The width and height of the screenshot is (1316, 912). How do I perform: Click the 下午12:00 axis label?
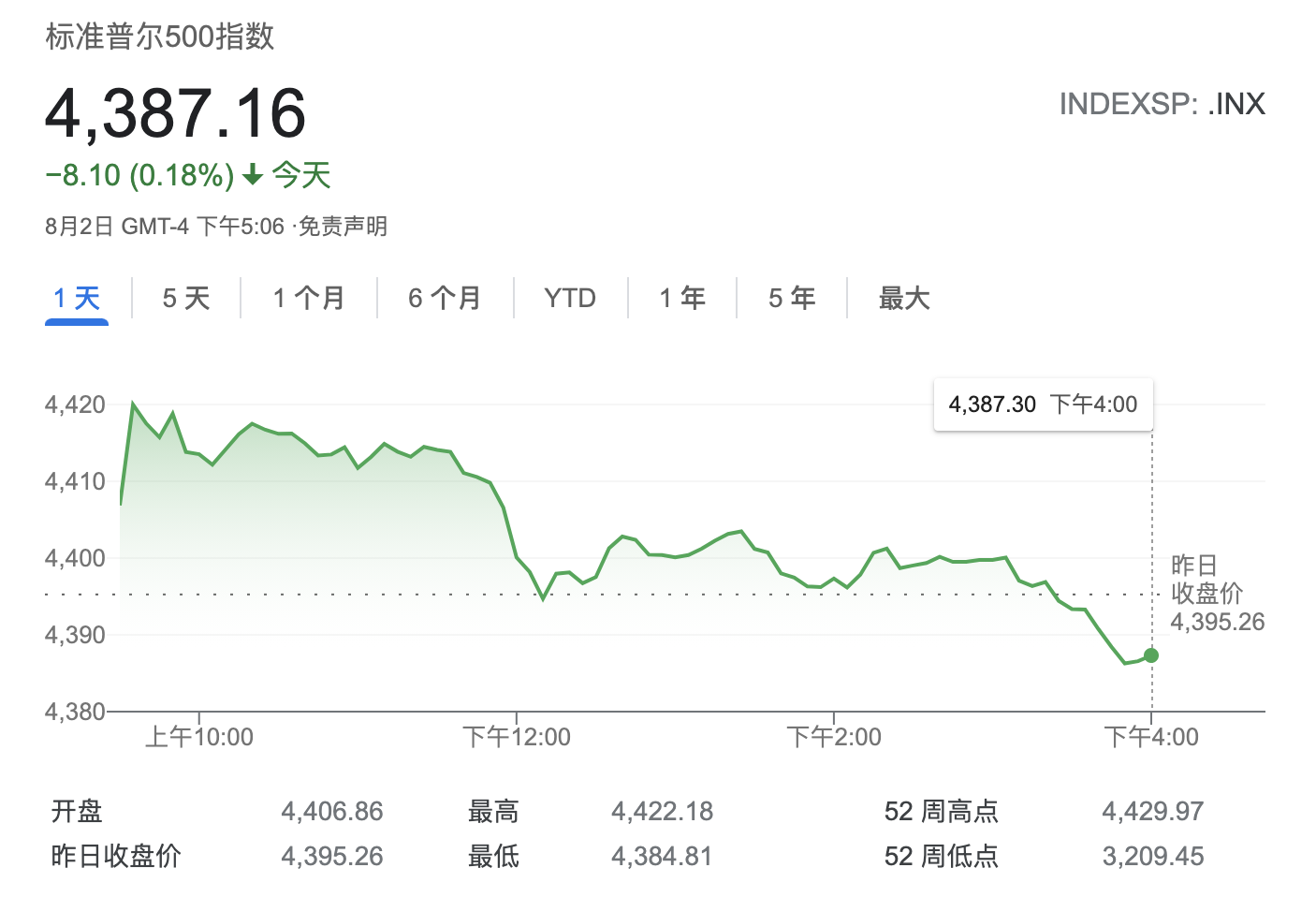pos(517,738)
